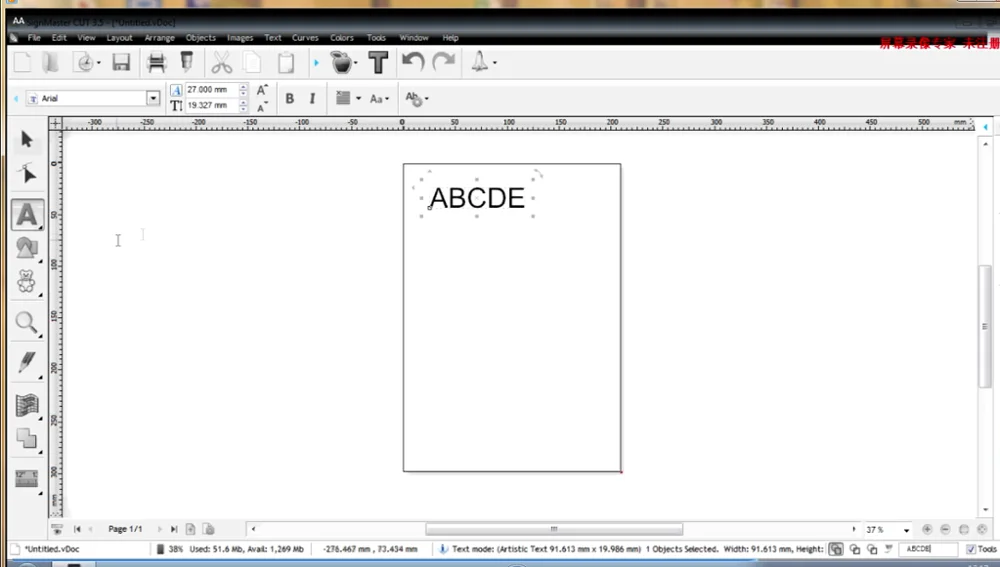
Task: Toggle Italic text formatting
Action: tap(312, 98)
